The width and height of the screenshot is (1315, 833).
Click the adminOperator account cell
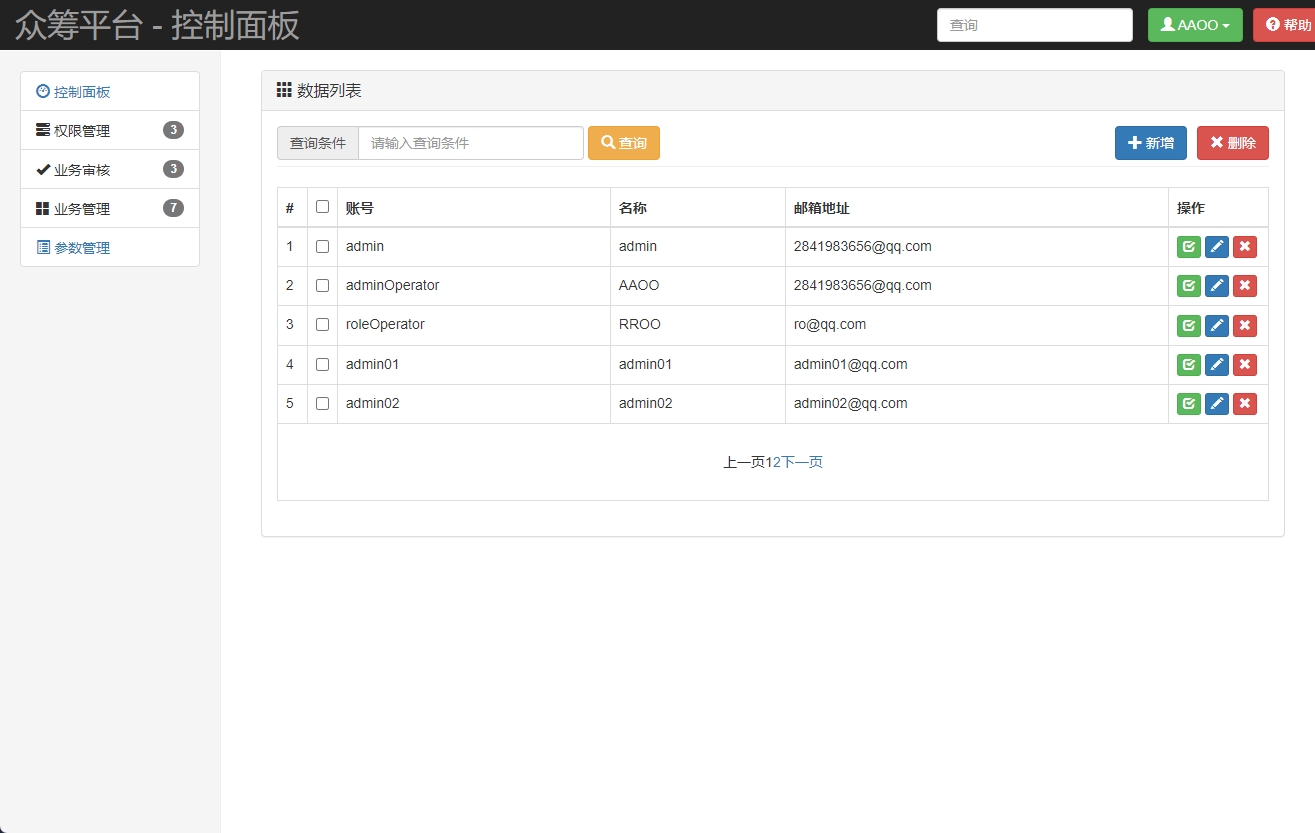pos(474,285)
